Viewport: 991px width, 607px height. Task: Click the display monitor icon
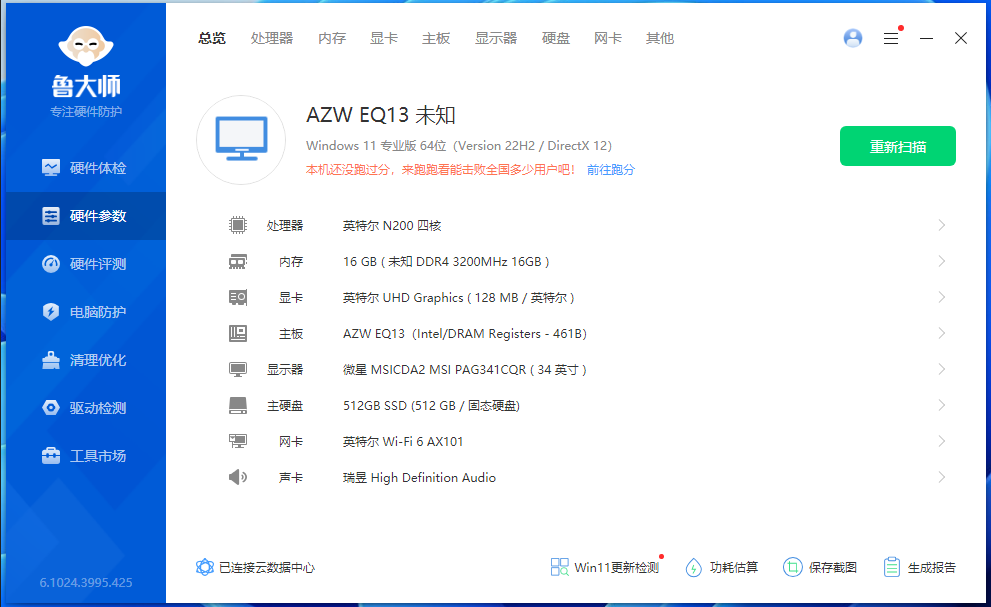coord(238,369)
